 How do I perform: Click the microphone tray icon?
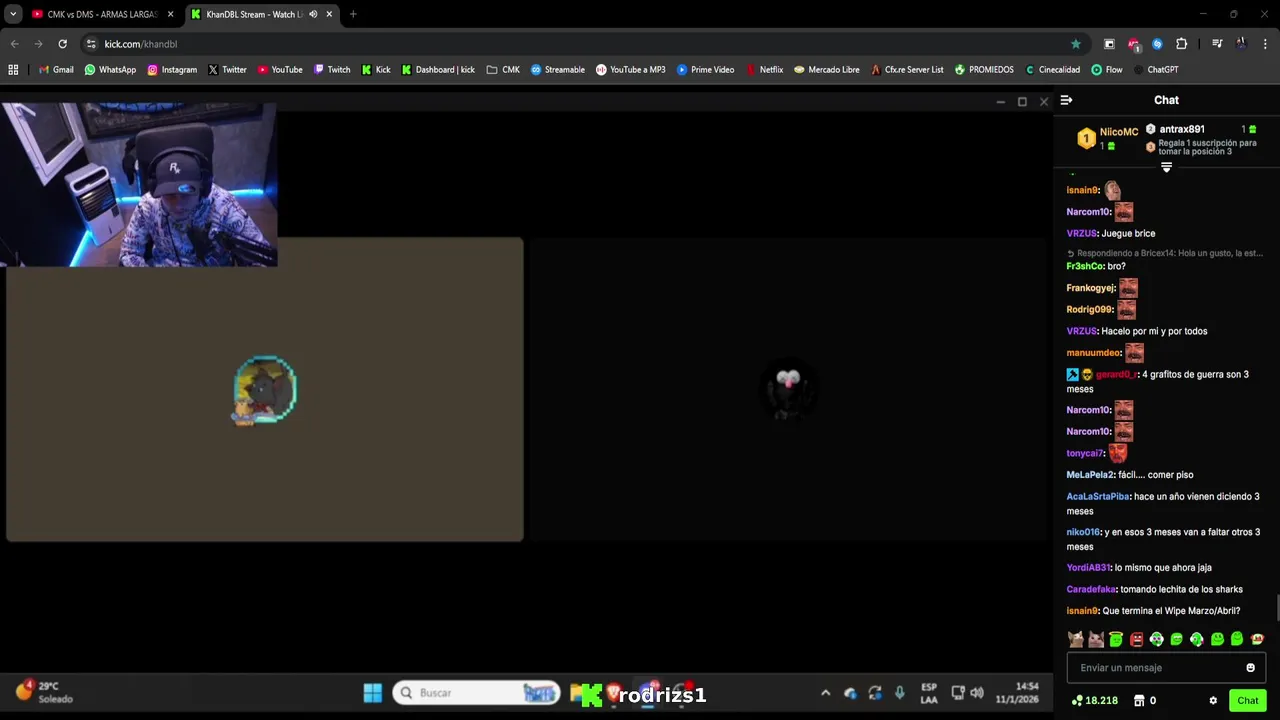click(900, 693)
